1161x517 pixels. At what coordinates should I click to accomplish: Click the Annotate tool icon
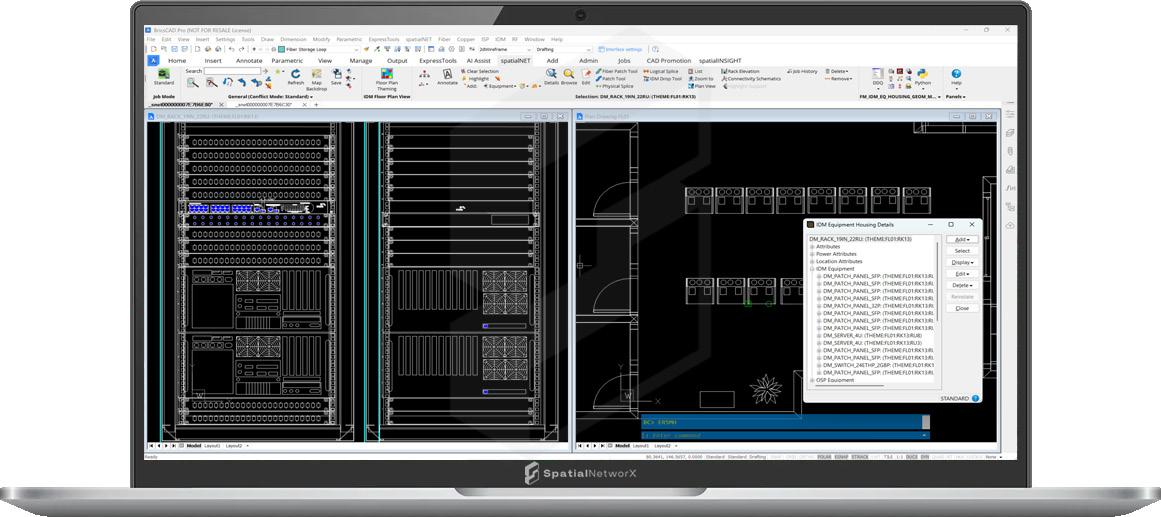pyautogui.click(x=447, y=75)
